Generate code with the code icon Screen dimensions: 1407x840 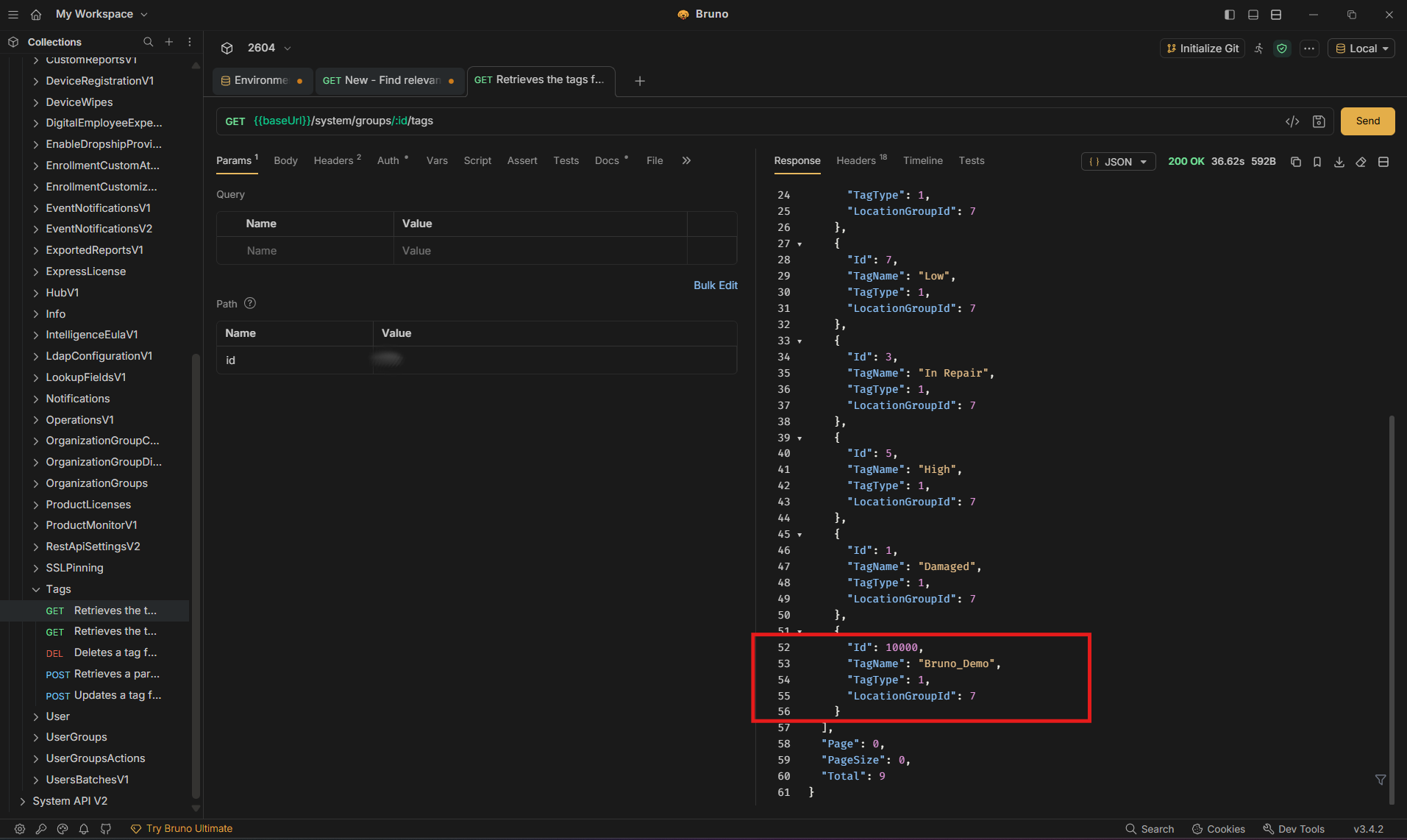tap(1292, 121)
